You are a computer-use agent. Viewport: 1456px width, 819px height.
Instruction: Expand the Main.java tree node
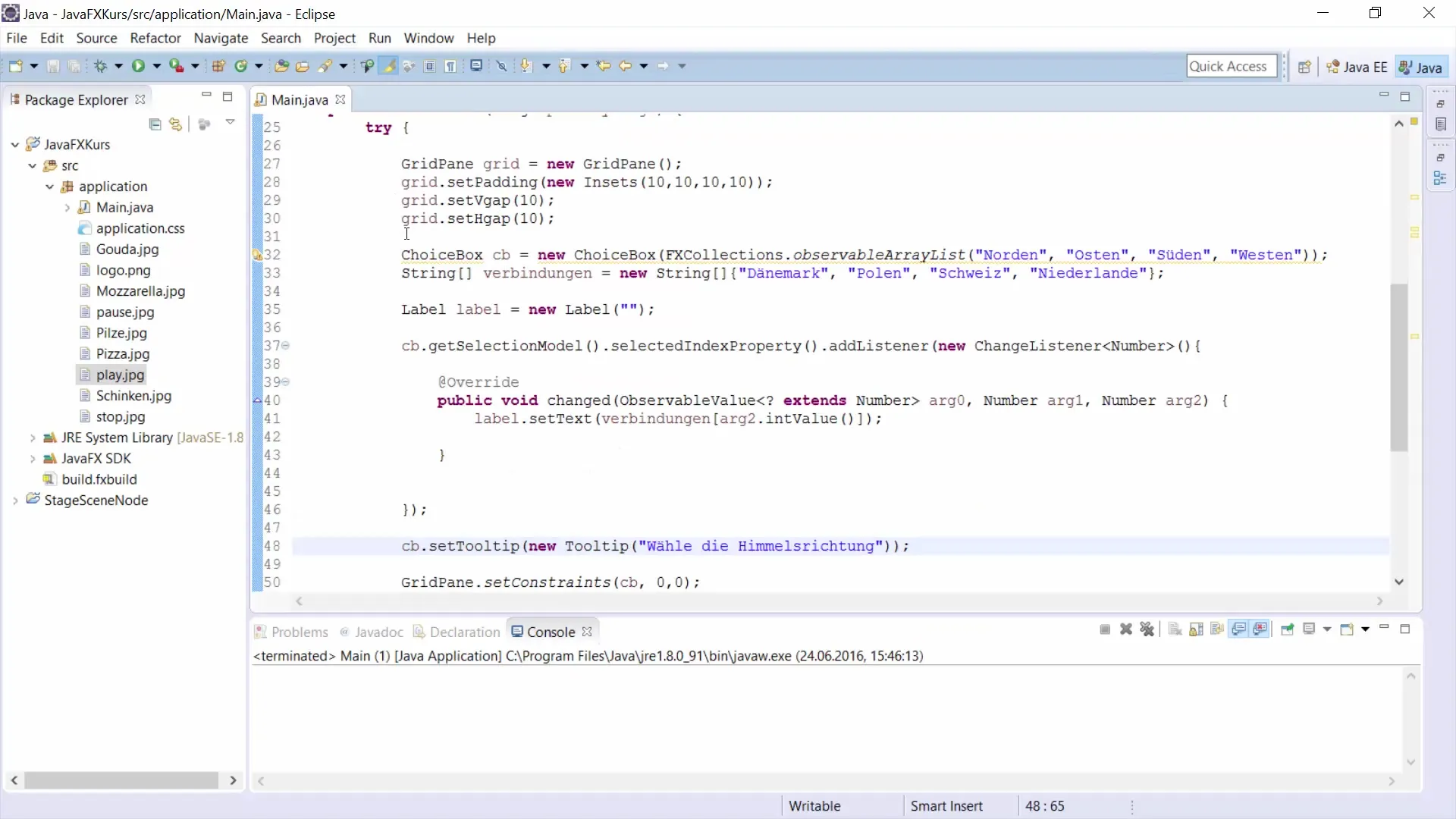tap(67, 208)
